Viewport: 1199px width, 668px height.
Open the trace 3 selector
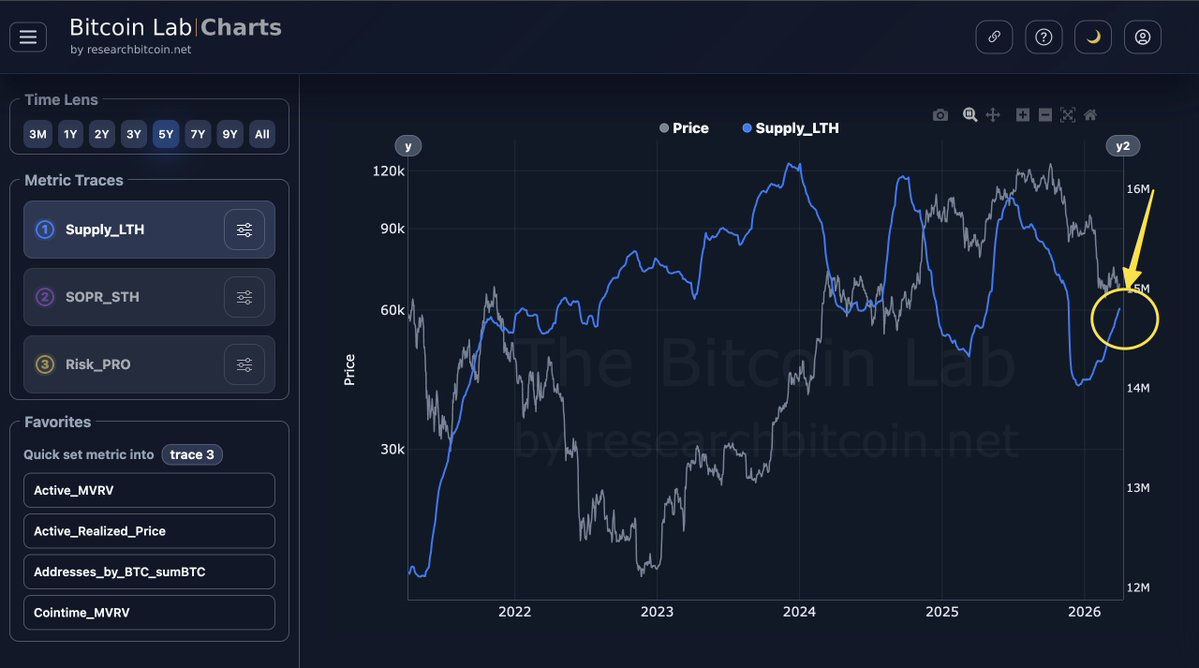192,454
